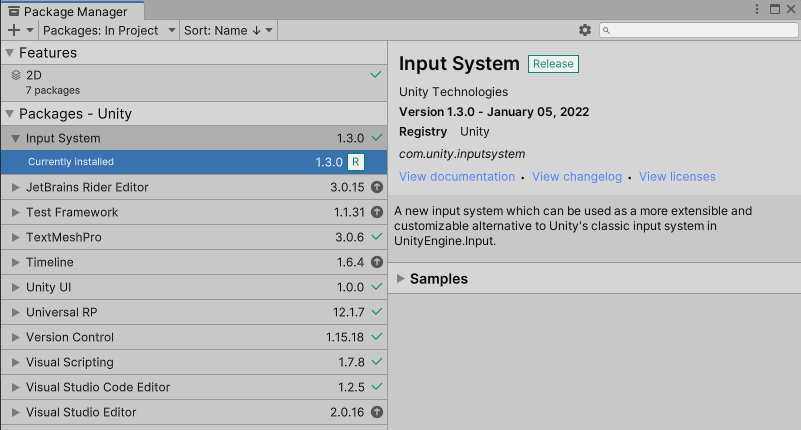The width and height of the screenshot is (801, 430).
Task: Collapse the Input System package arrow
Action: 16,138
